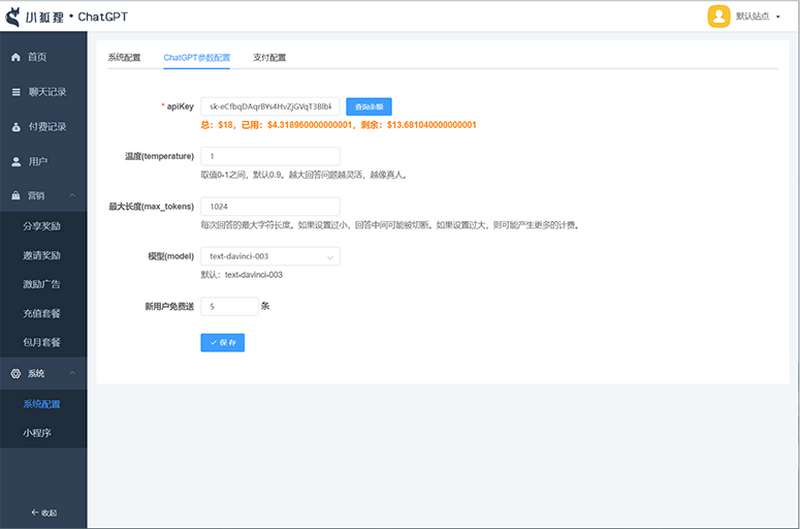800x529 pixels.
Task: Select the ChatGPT参数配置 tab
Action: point(197,58)
